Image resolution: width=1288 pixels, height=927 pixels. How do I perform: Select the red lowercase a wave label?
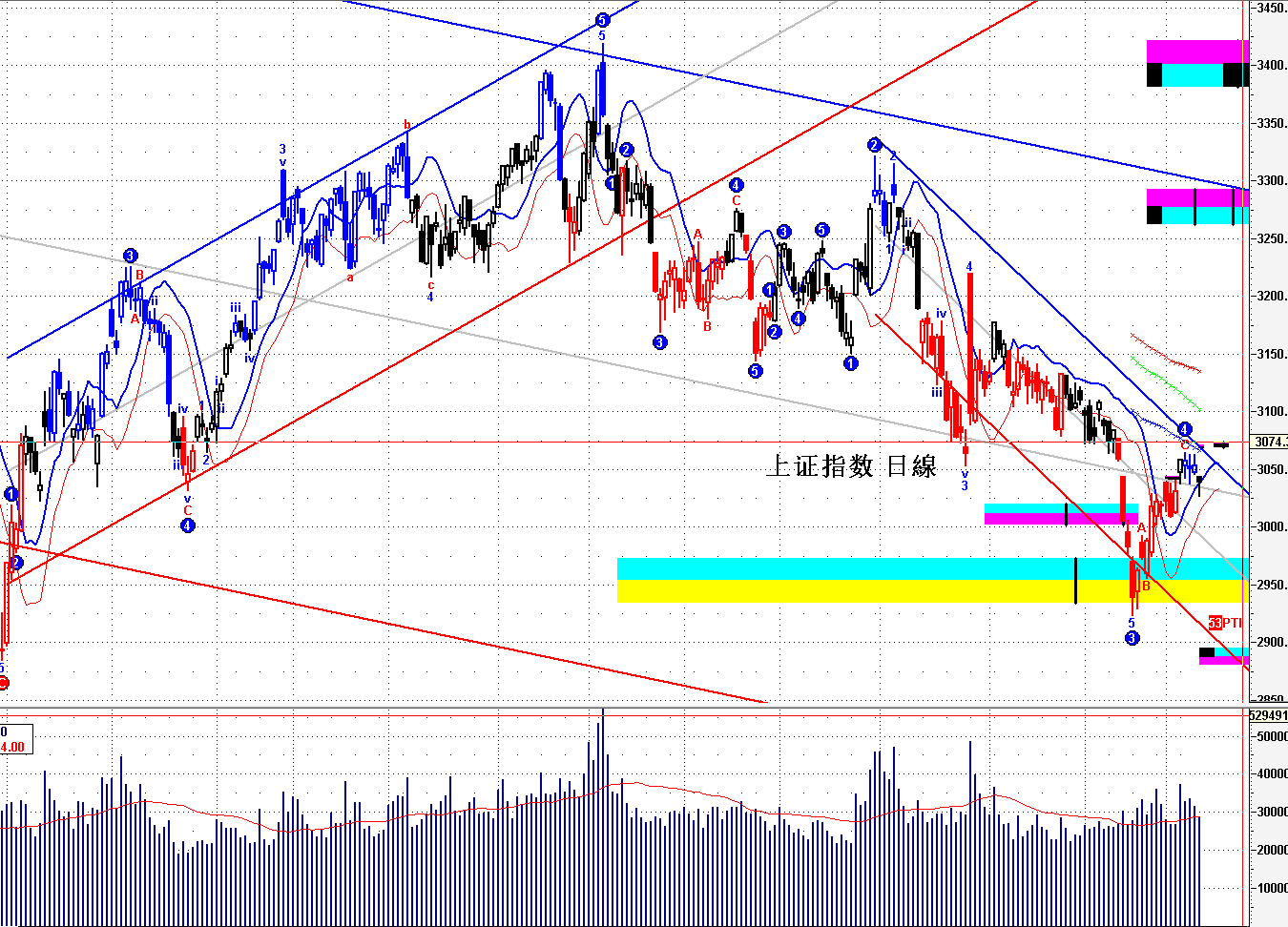pos(350,278)
